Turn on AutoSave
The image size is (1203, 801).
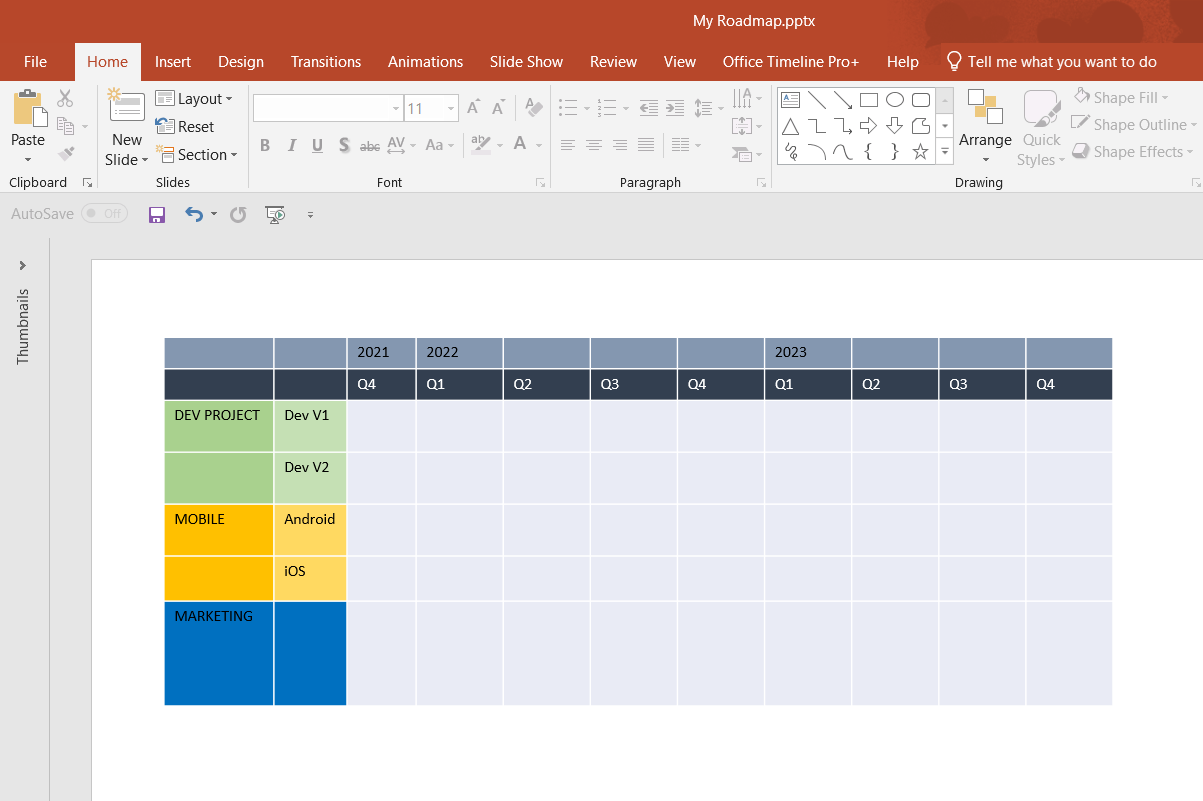(x=104, y=213)
